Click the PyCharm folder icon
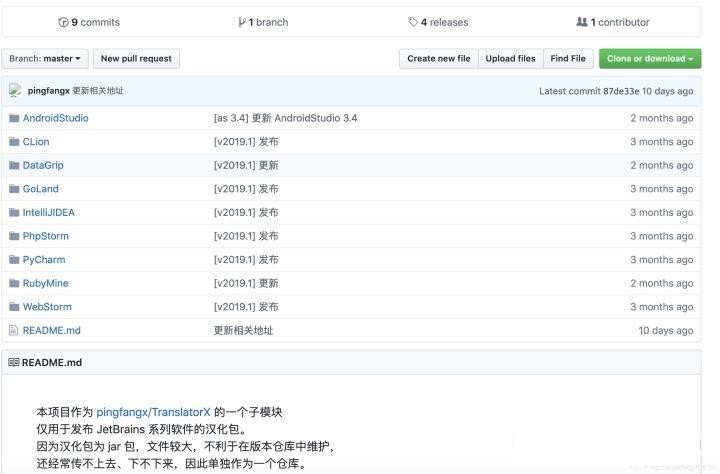 click(x=14, y=260)
